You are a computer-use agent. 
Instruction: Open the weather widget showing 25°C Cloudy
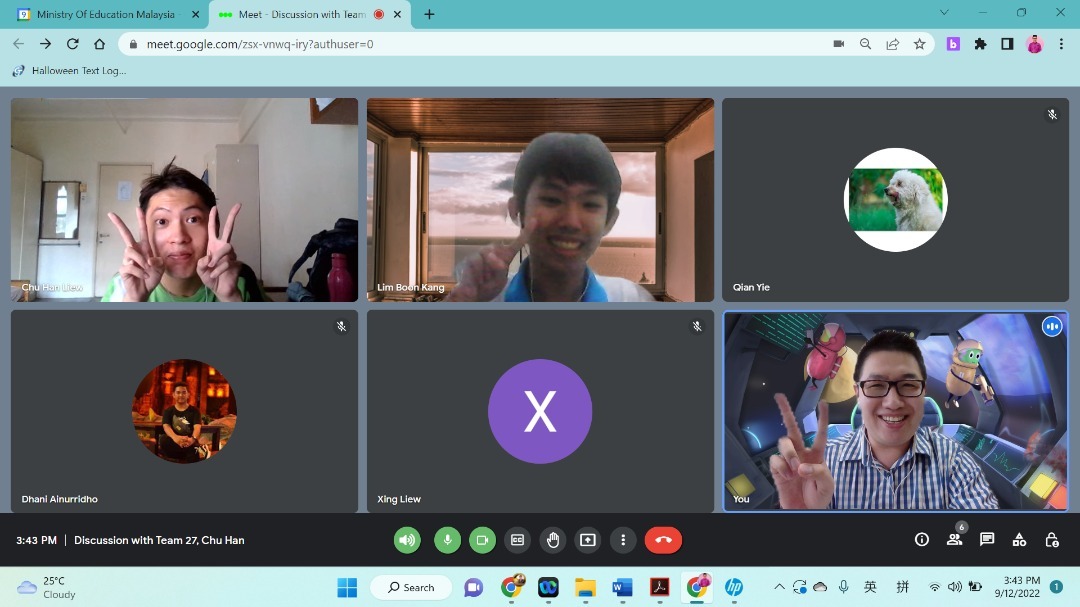[x=47, y=587]
